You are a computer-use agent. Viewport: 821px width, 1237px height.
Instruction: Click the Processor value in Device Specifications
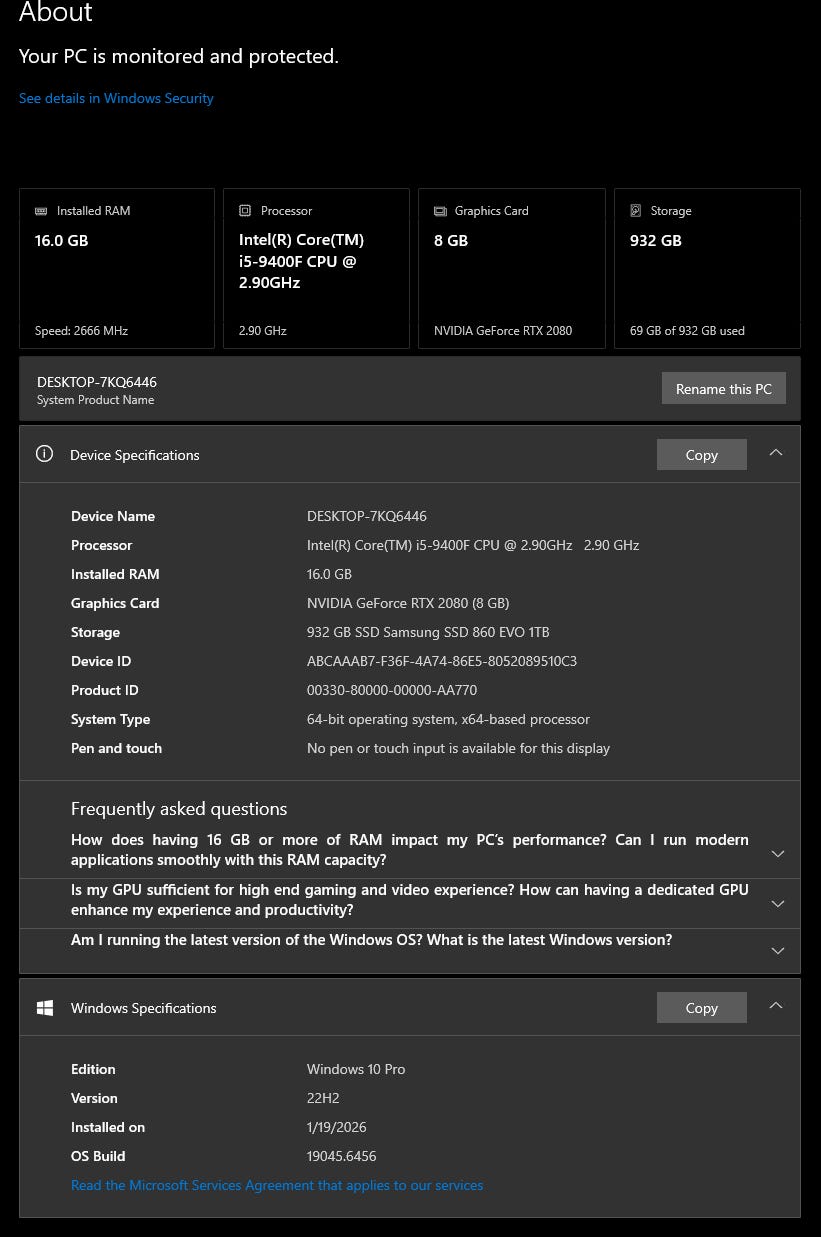(x=473, y=545)
